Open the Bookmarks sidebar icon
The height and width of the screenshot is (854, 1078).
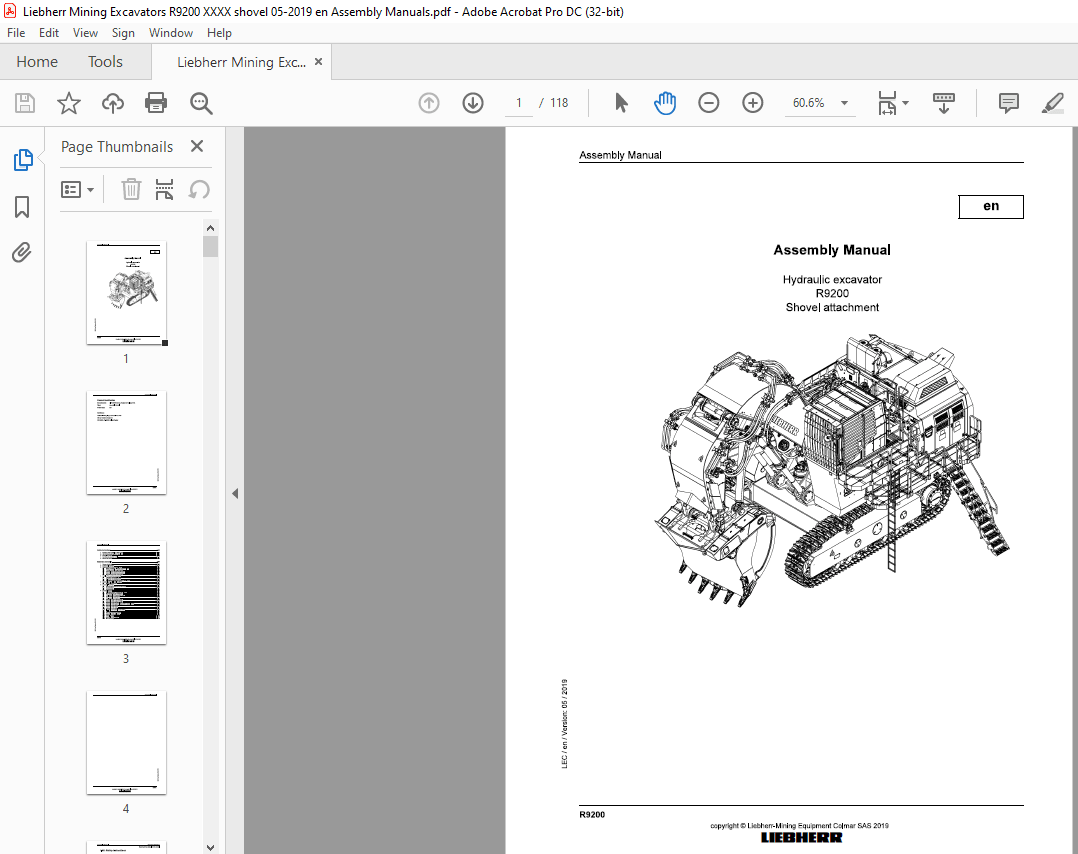coord(22,206)
